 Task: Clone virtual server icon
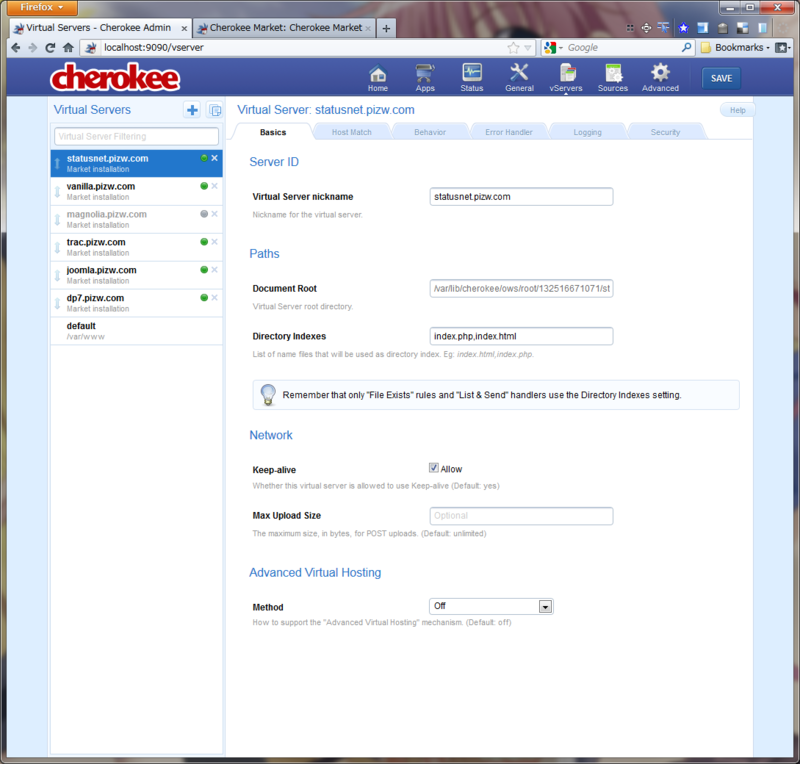215,110
